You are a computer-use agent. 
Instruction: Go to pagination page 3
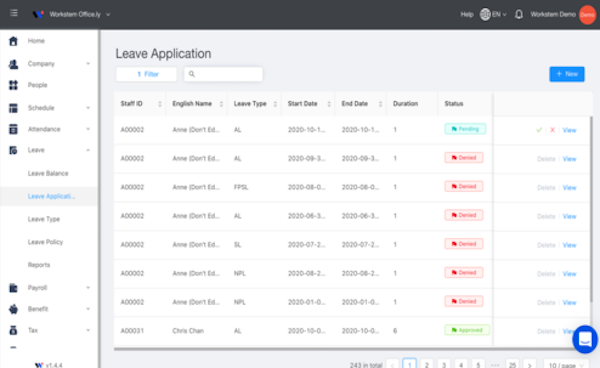(x=443, y=365)
